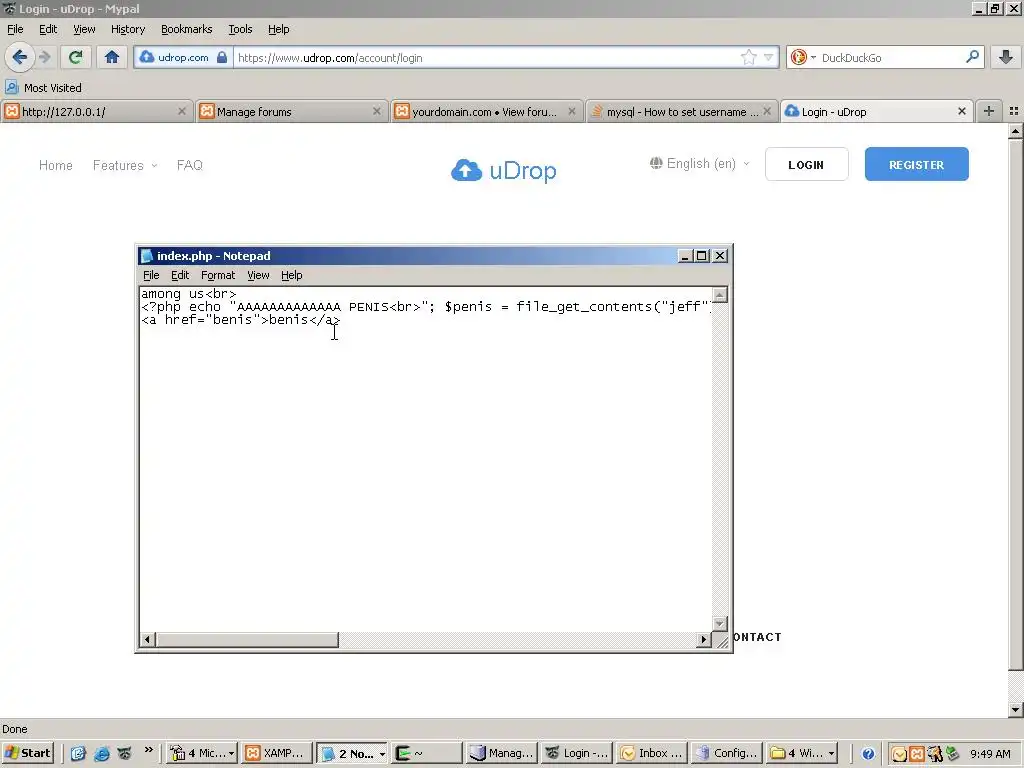The image size is (1024, 768).
Task: Switch to the XAMPP taskbar button
Action: pos(276,753)
